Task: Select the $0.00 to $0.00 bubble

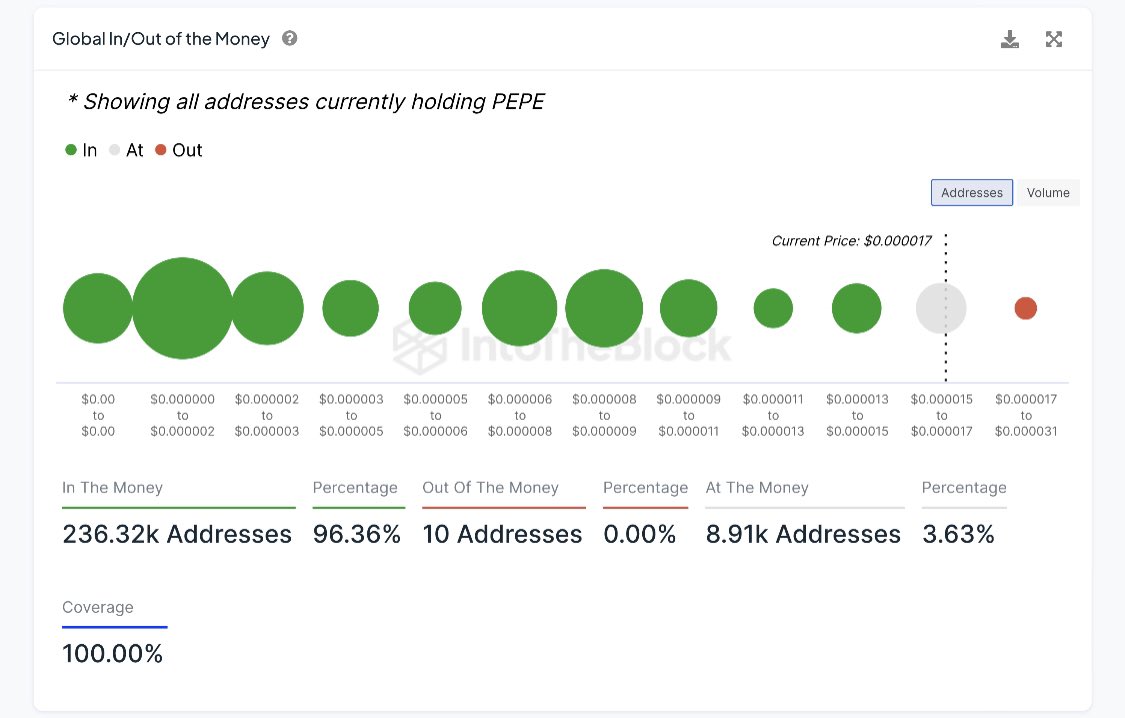Action: [98, 308]
